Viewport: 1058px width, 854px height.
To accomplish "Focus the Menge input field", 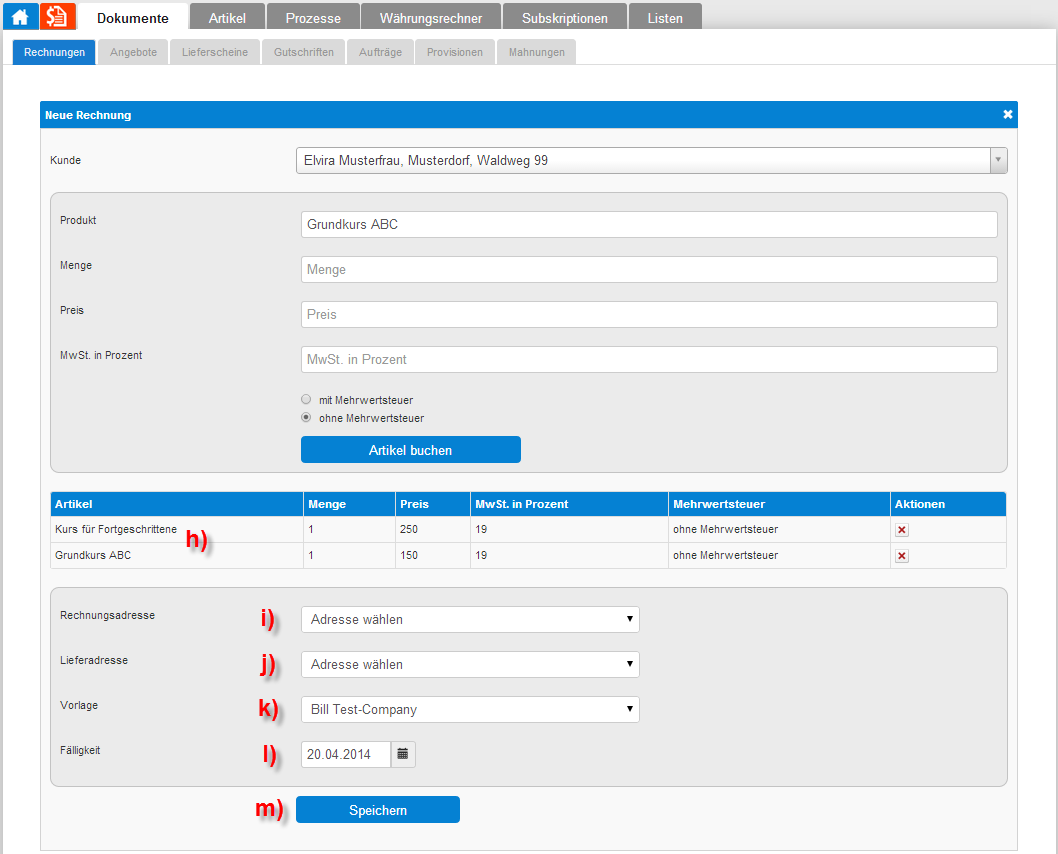I will pos(649,269).
